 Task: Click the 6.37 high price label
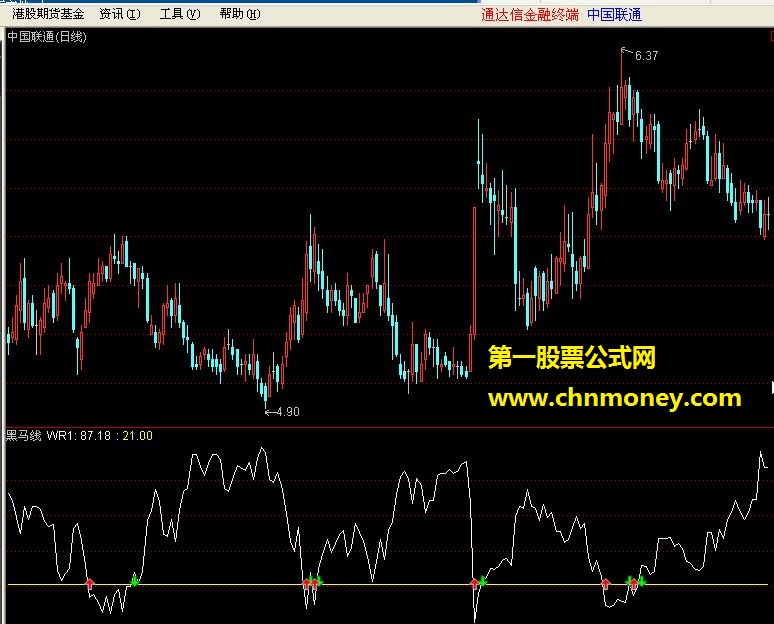(646, 56)
